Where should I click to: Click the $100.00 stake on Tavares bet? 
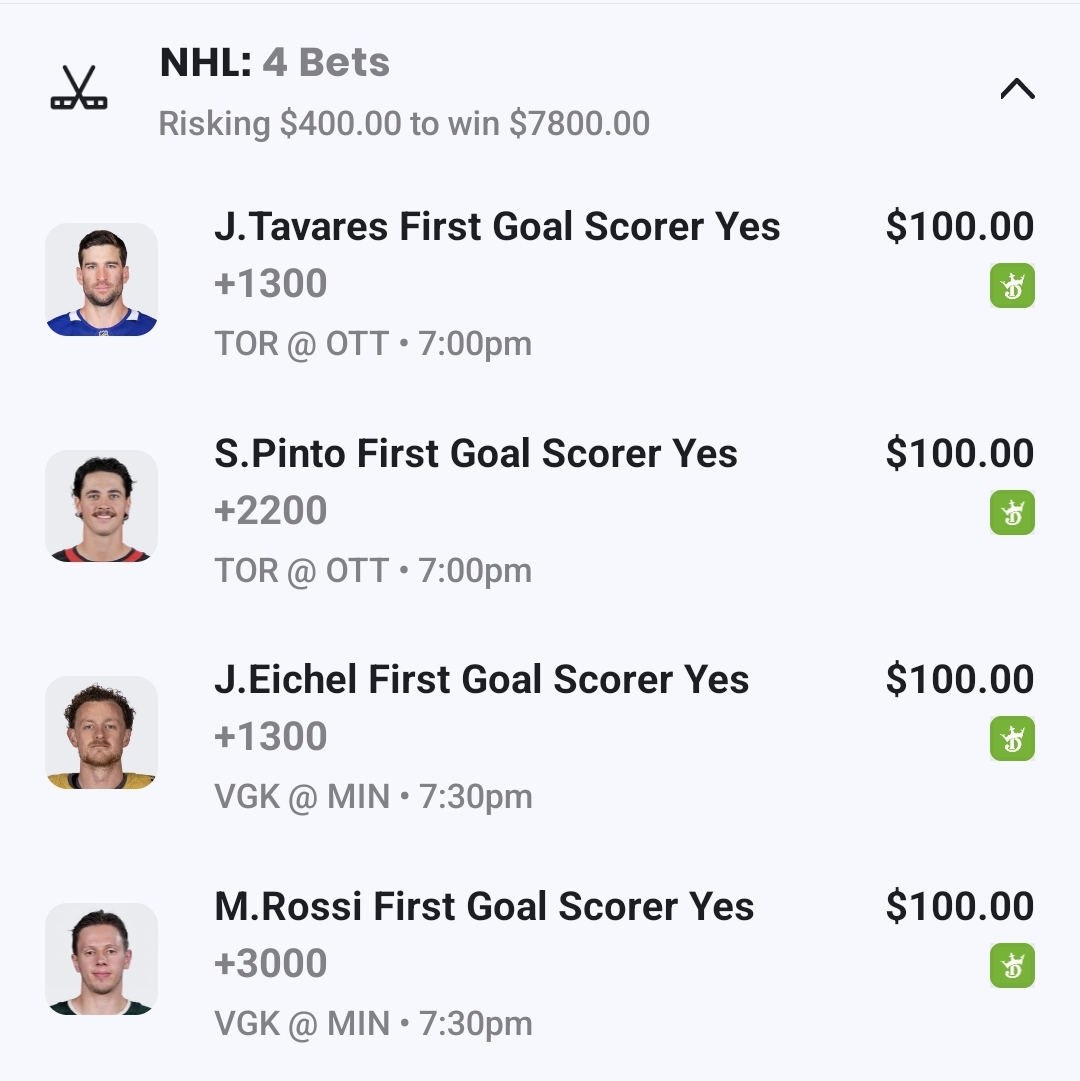(959, 227)
